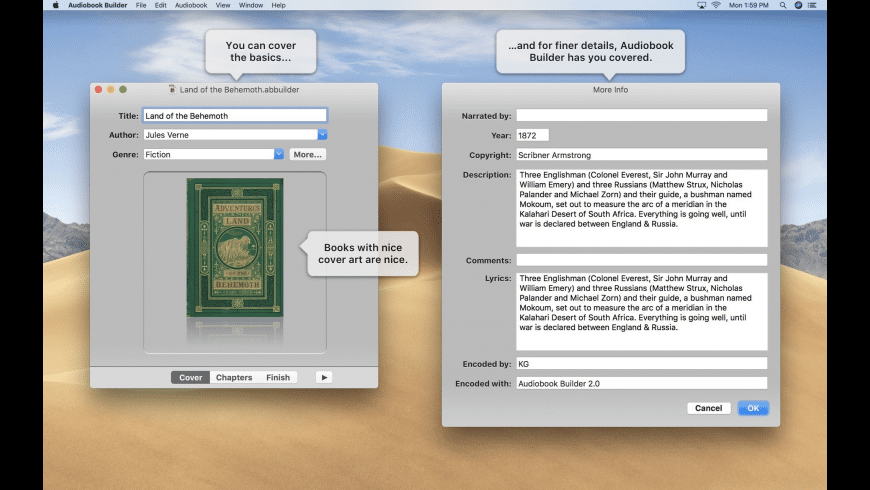Open the Audiobook menu
Image resolution: width=870 pixels, height=490 pixels.
(x=191, y=5)
